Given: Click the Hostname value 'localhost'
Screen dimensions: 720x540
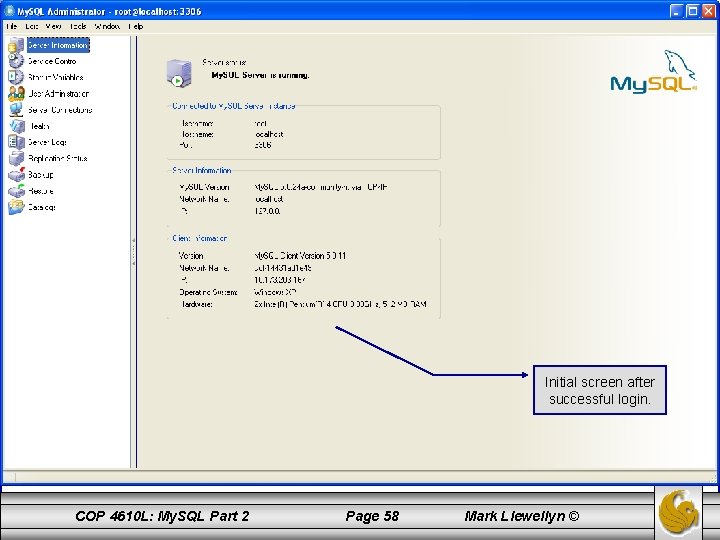Looking at the screenshot, I should [x=269, y=134].
